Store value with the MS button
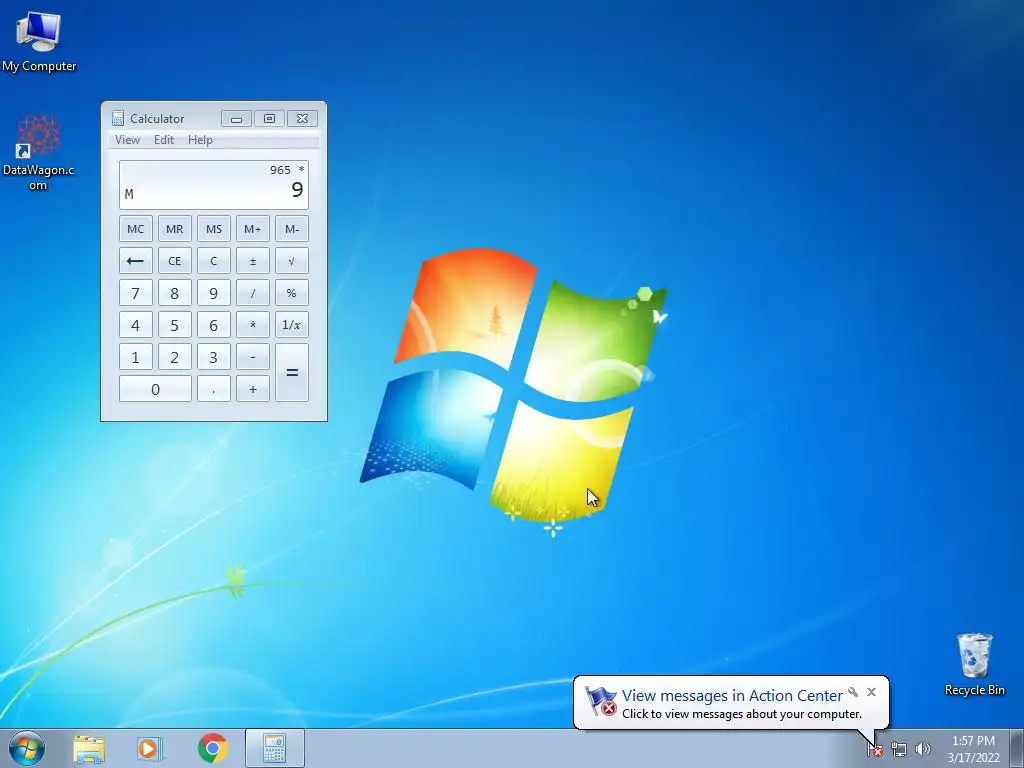This screenshot has height=768, width=1024. (214, 229)
